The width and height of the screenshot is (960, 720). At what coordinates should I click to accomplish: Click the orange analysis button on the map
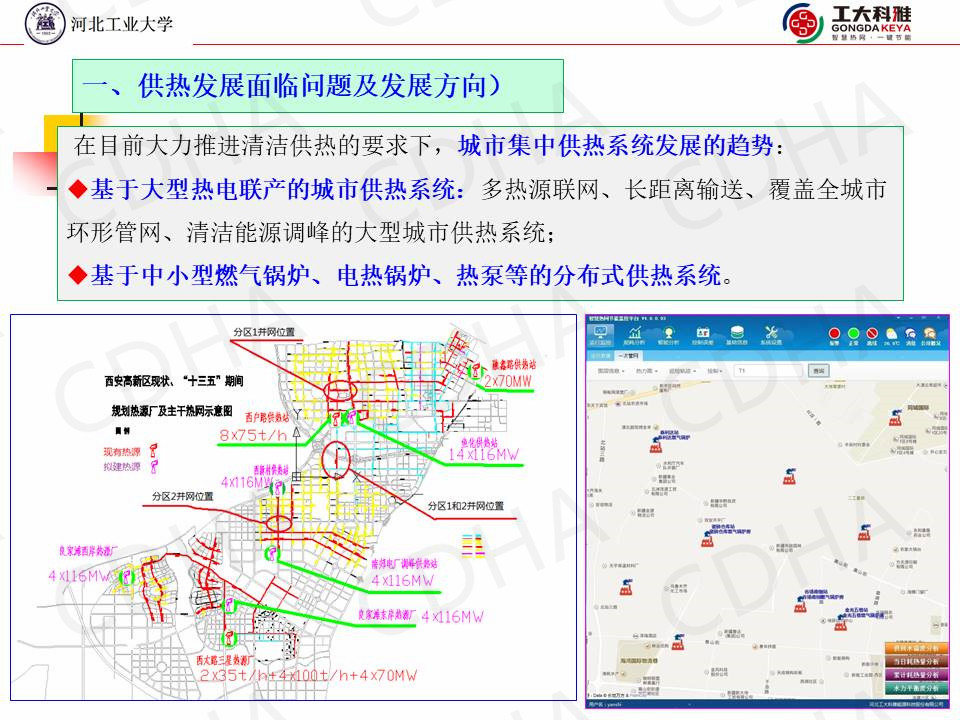pos(914,648)
